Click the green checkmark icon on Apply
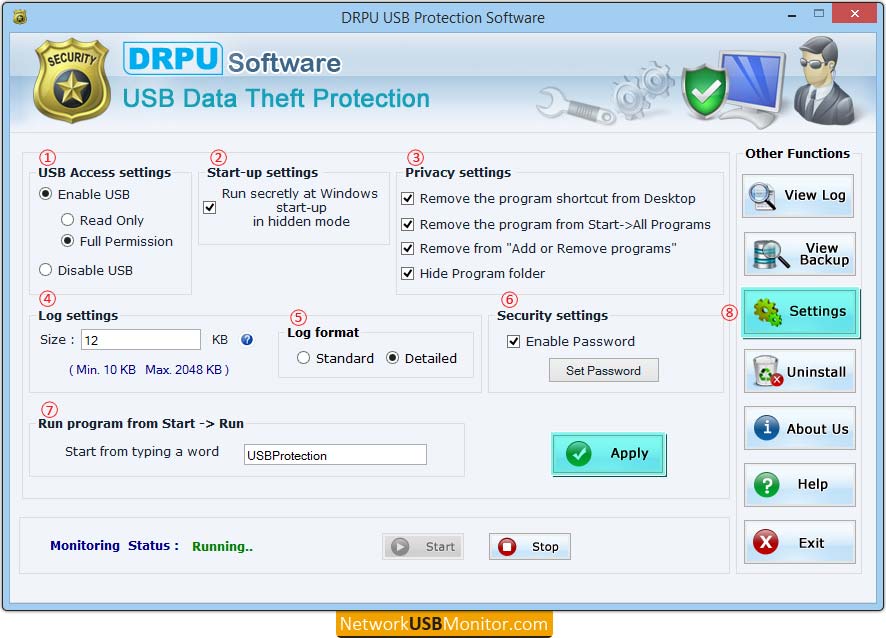The image size is (886, 638). [579, 453]
